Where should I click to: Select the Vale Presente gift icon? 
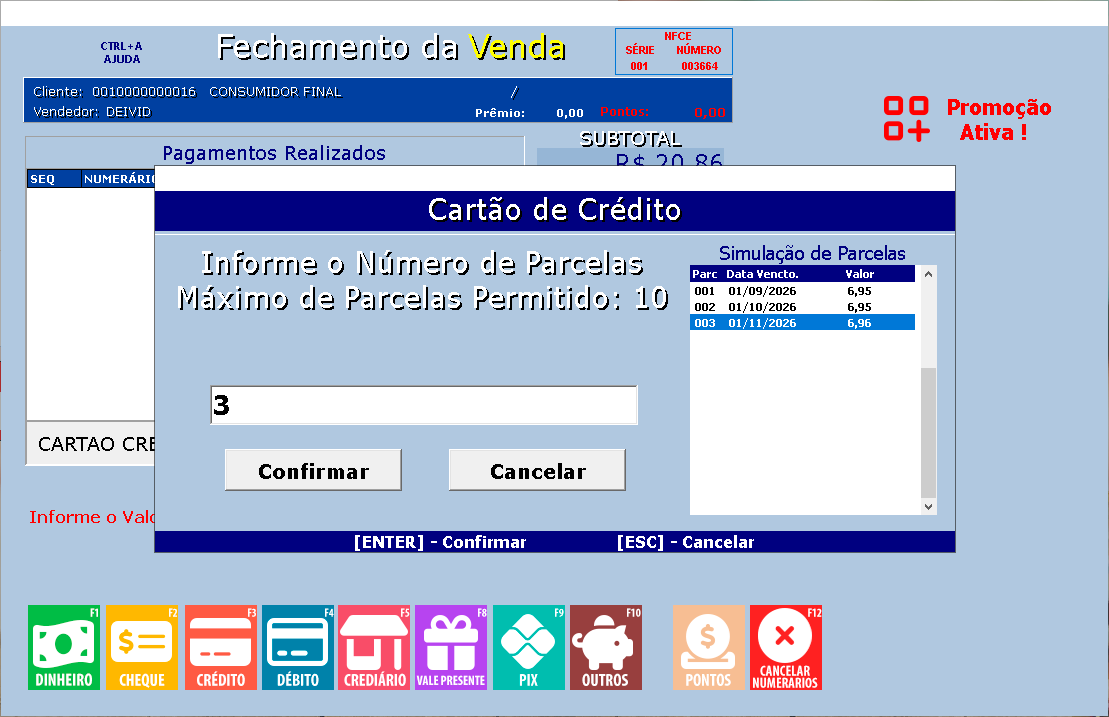coord(451,647)
